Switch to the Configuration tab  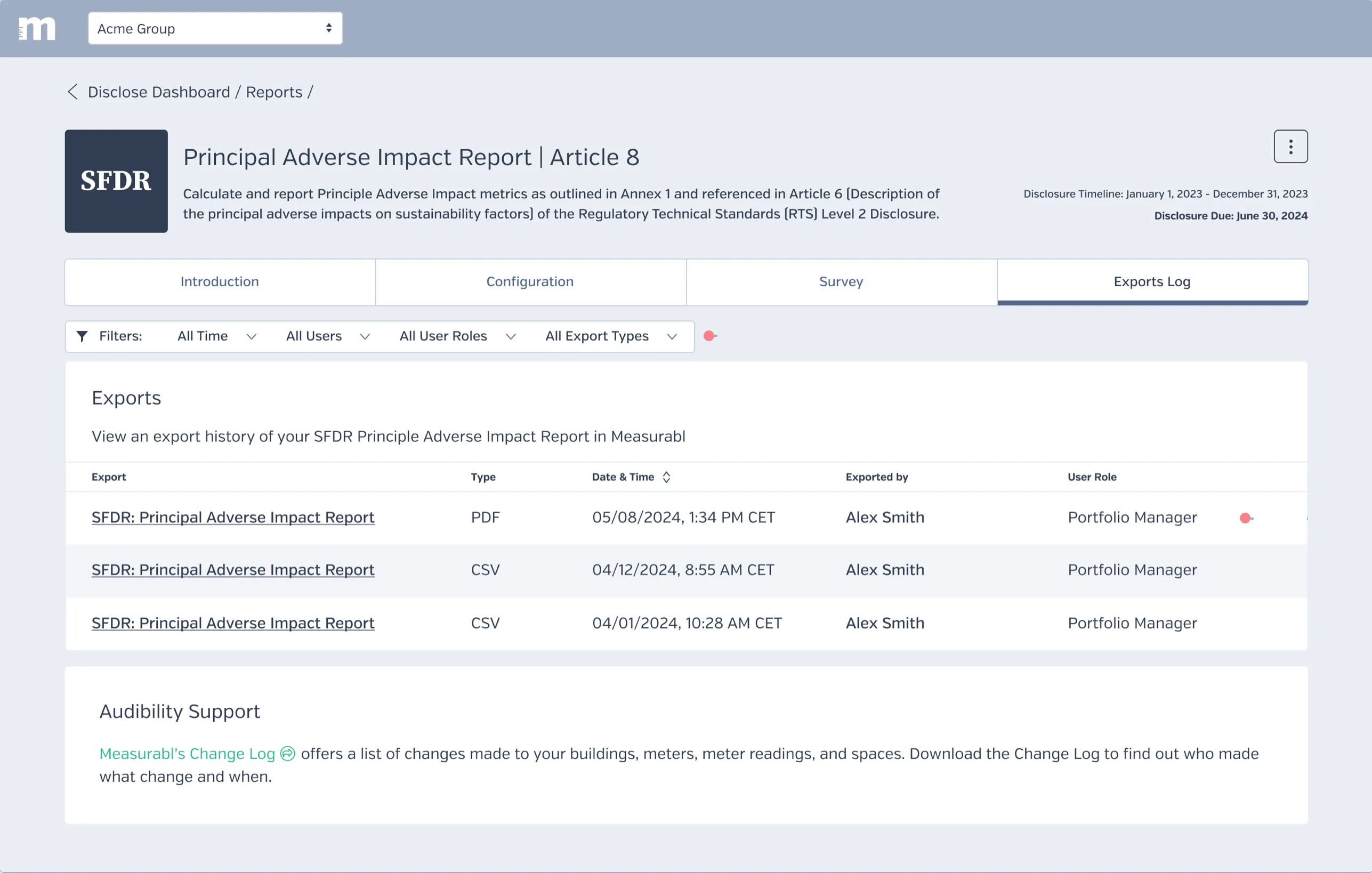click(x=530, y=281)
